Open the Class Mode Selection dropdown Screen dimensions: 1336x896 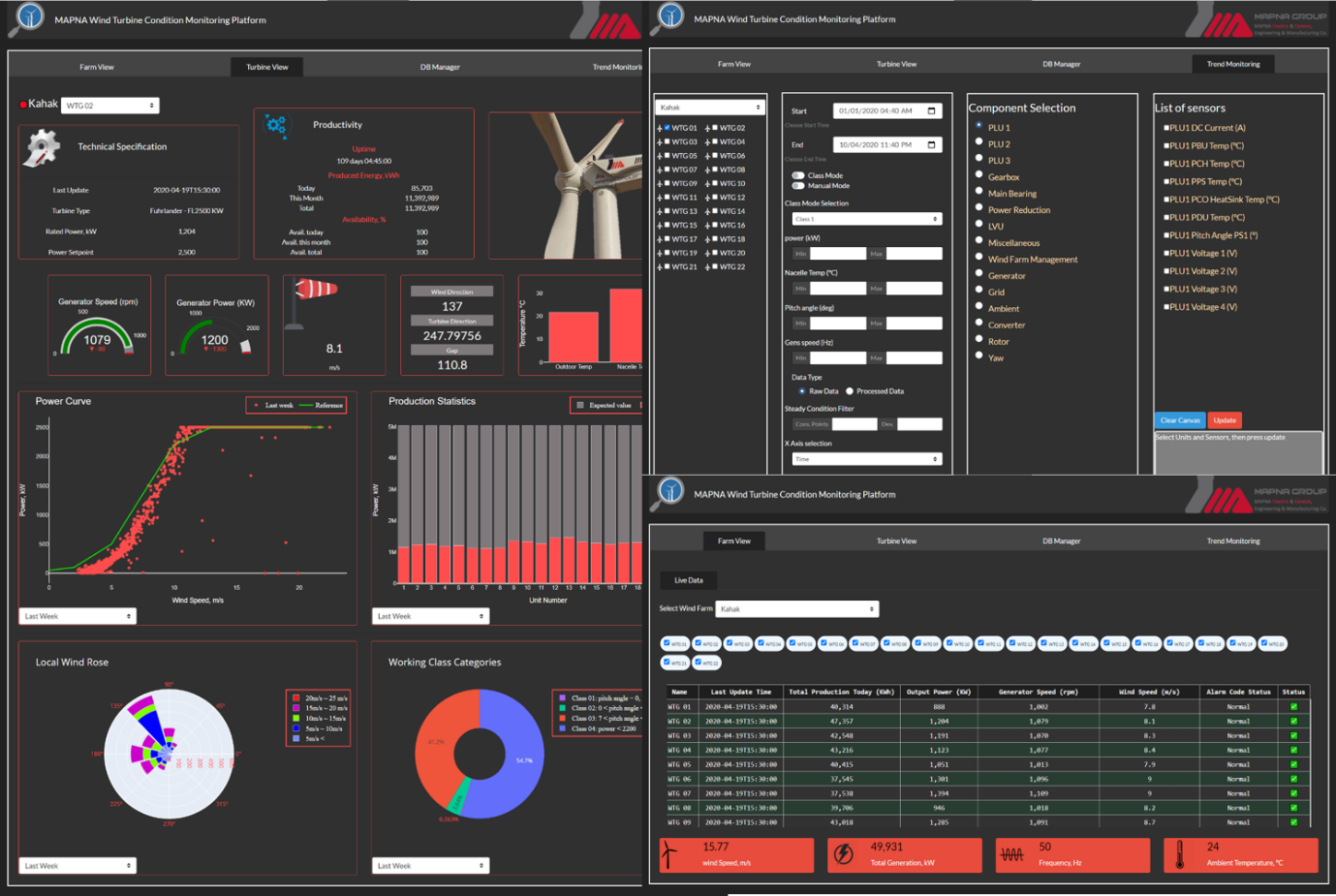coord(866,219)
